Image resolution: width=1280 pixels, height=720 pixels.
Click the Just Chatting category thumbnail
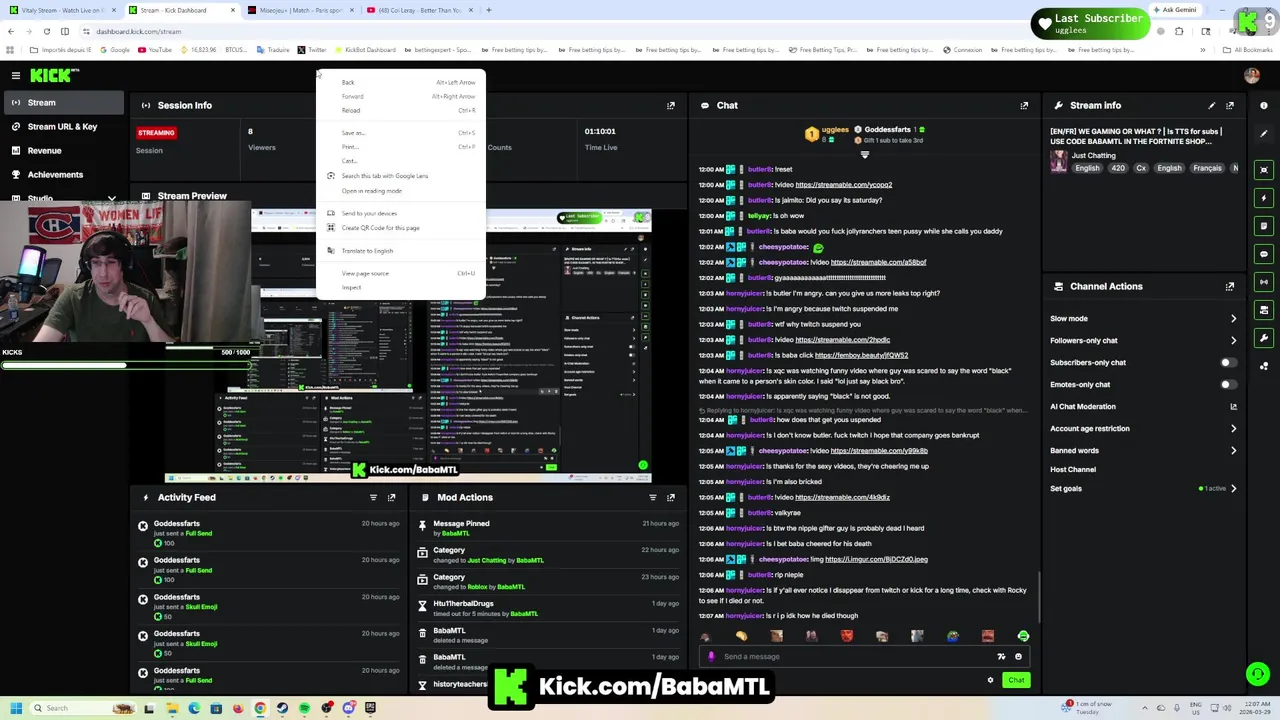tap(1058, 161)
